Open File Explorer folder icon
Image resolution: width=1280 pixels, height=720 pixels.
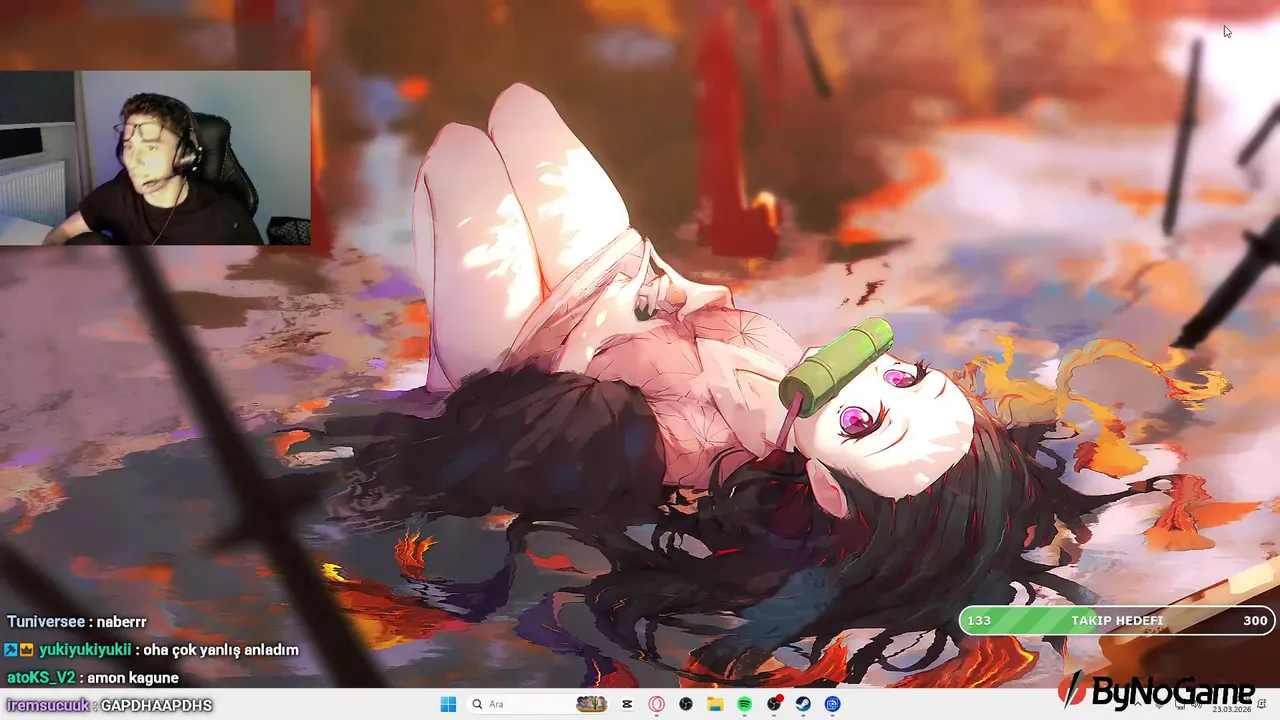click(x=715, y=704)
